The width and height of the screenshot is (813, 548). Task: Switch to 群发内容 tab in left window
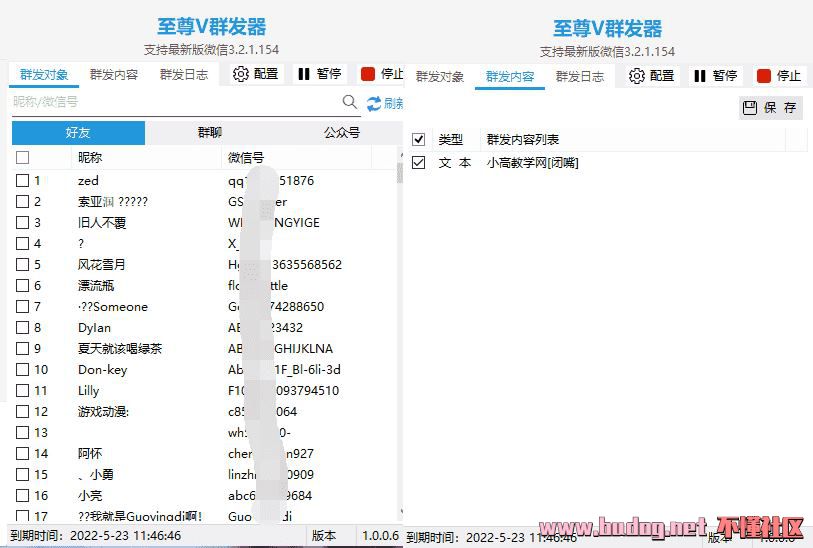(114, 75)
